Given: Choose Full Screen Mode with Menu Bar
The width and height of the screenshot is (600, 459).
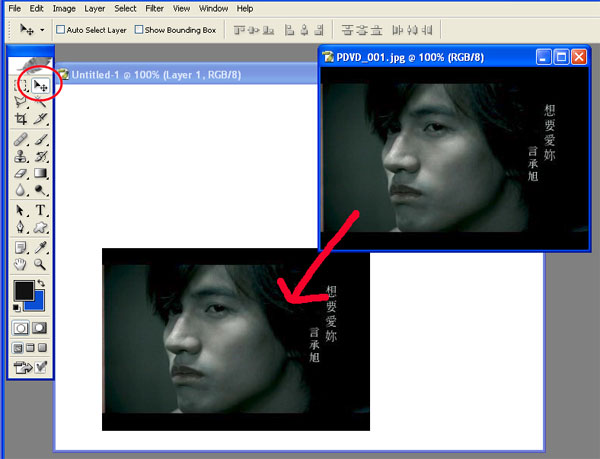Looking at the screenshot, I should coord(30,348).
